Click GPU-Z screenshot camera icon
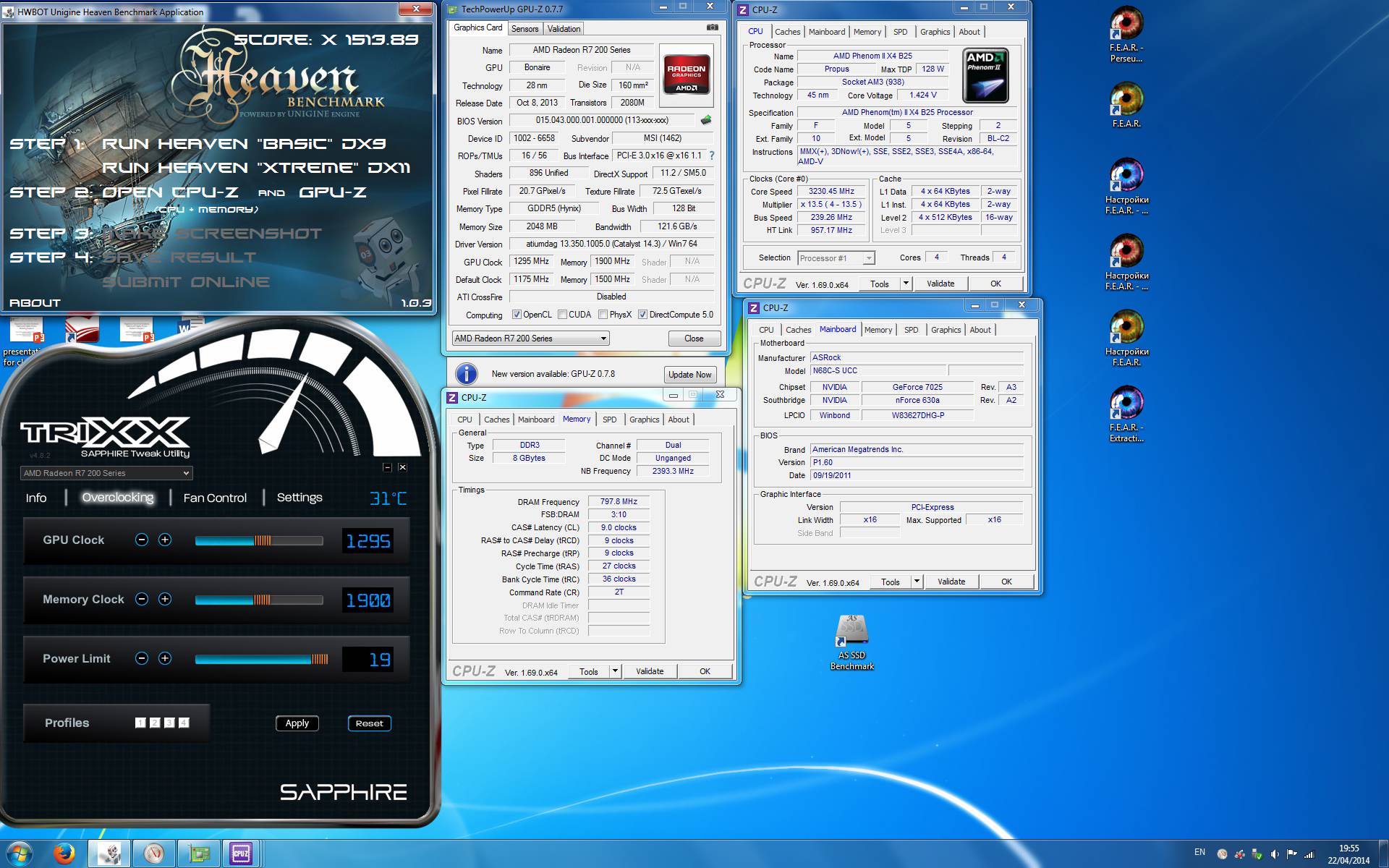The image size is (1389, 868). [x=712, y=27]
